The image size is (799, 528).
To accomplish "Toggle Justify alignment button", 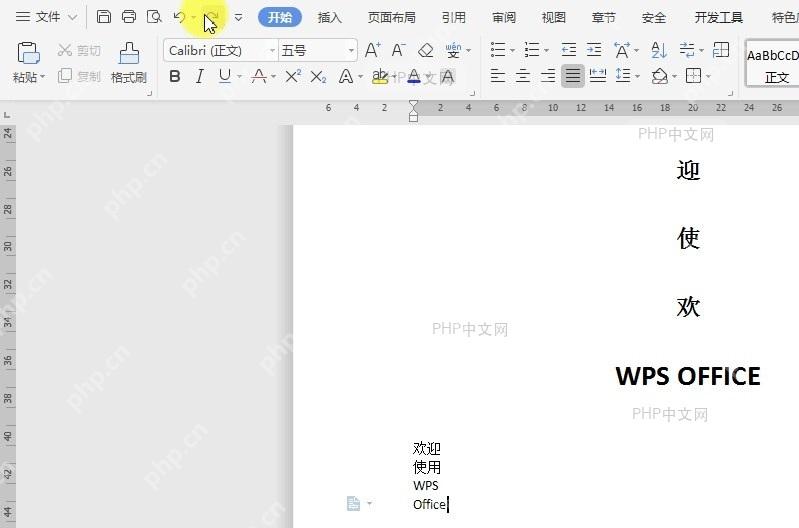I will point(573,76).
